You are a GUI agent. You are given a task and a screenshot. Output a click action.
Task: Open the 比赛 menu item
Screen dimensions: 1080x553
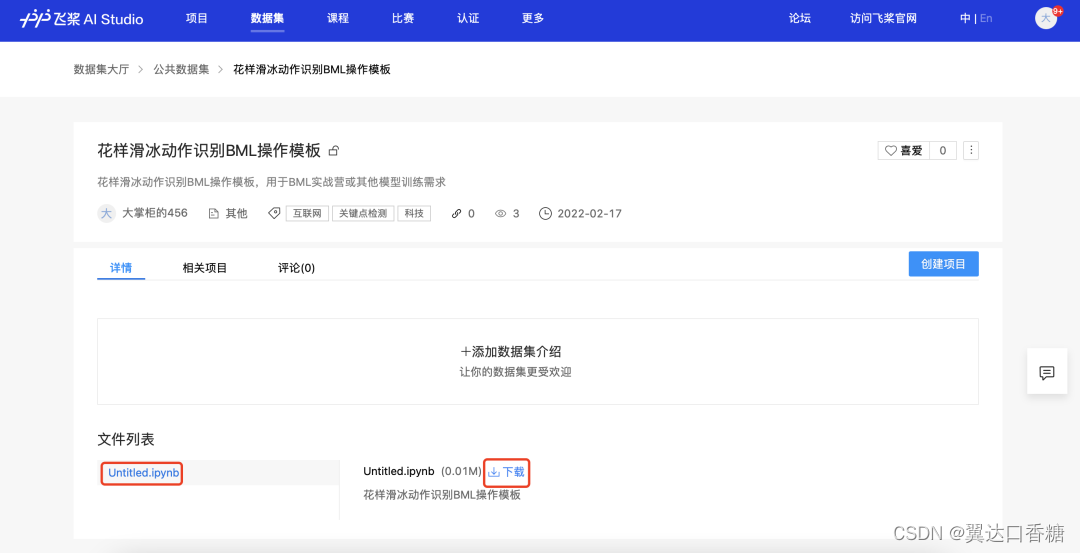(x=403, y=19)
